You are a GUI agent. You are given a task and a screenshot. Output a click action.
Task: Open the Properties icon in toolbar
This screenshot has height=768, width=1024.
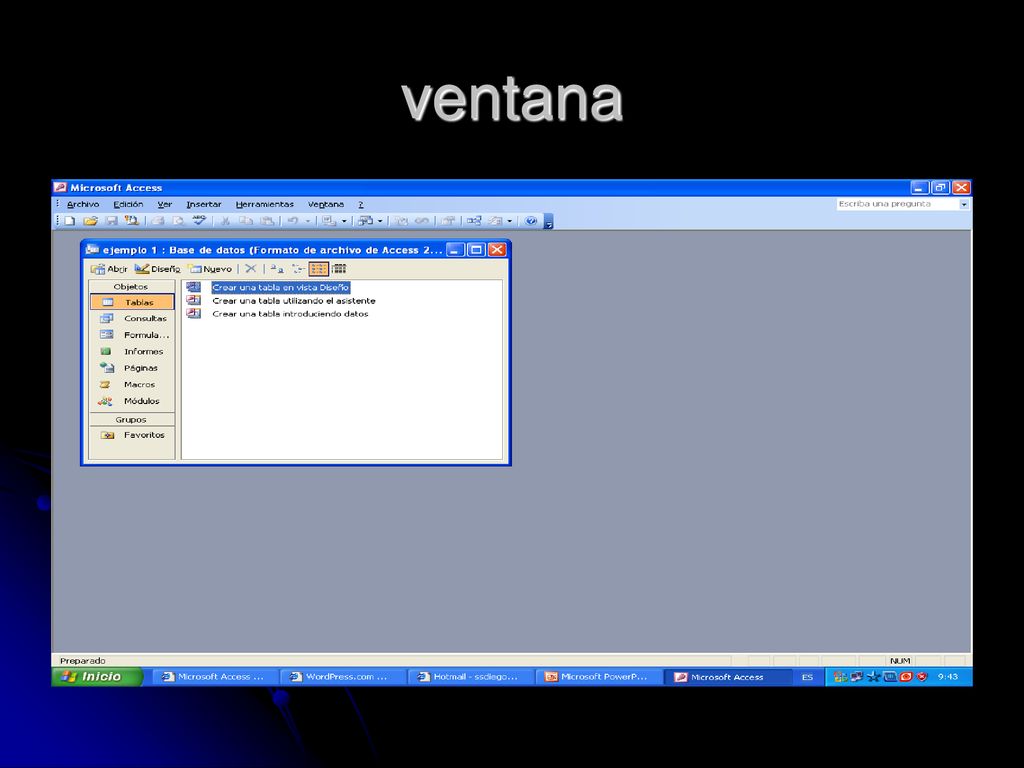448,221
